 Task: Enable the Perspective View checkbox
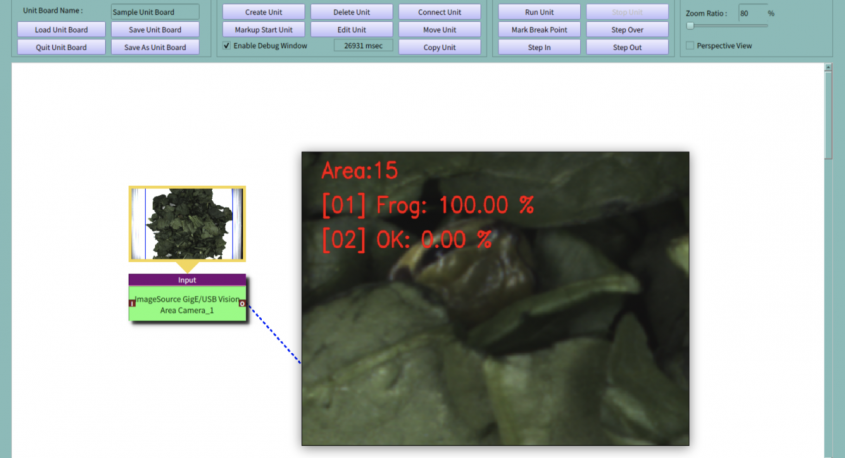click(x=691, y=46)
